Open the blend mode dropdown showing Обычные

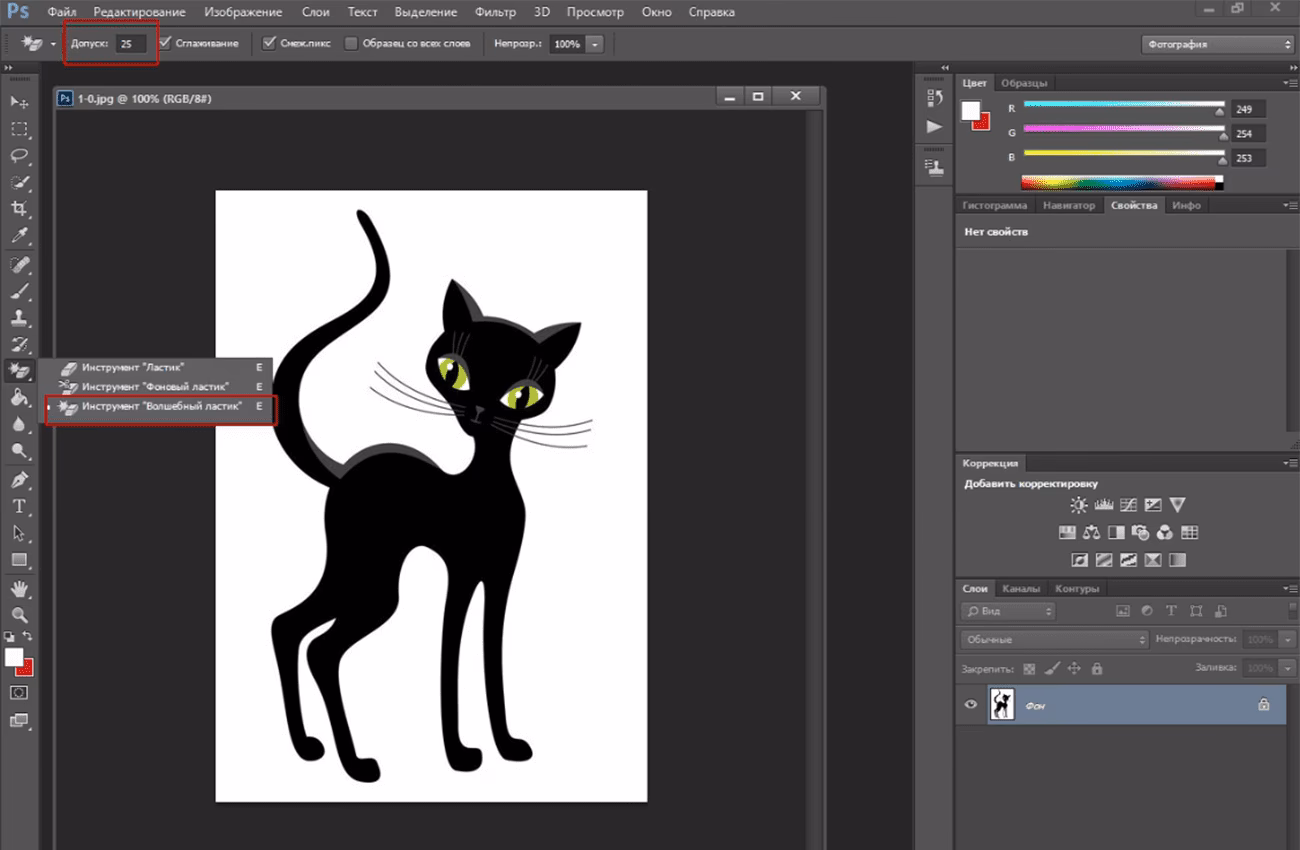(1050, 638)
